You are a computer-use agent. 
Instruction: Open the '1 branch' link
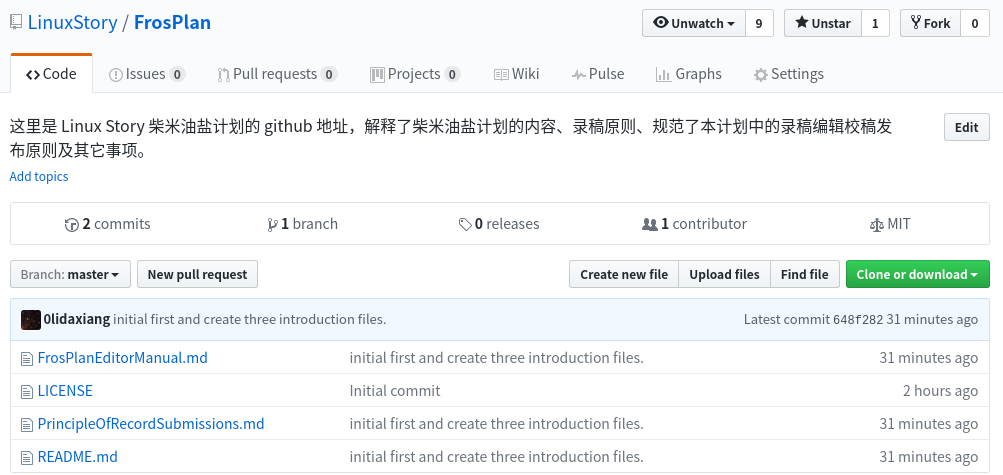click(x=303, y=224)
